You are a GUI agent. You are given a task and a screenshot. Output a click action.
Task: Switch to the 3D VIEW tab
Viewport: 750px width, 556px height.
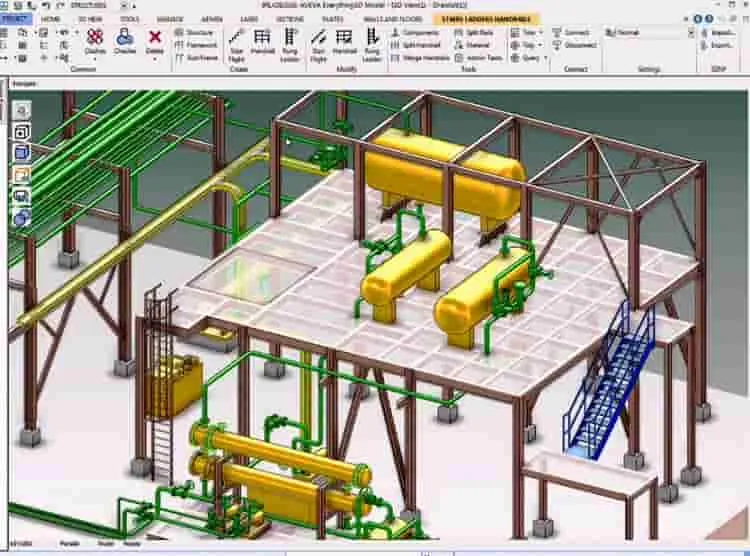click(x=90, y=19)
